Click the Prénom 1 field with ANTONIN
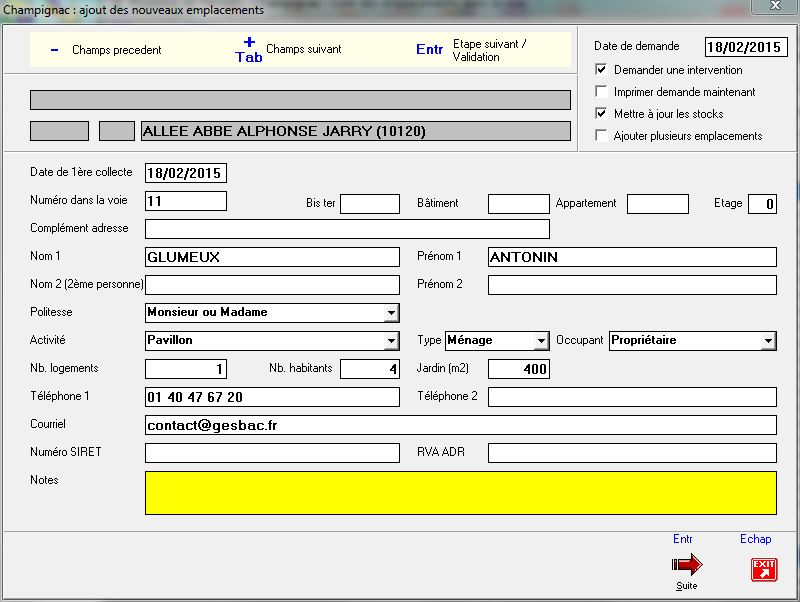800x602 pixels. [x=631, y=257]
